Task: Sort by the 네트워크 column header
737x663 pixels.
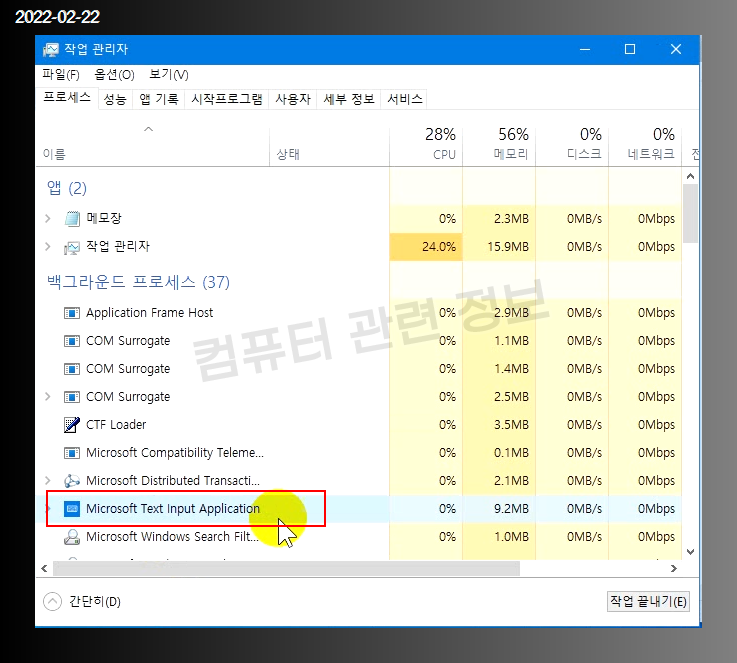Action: pos(645,146)
